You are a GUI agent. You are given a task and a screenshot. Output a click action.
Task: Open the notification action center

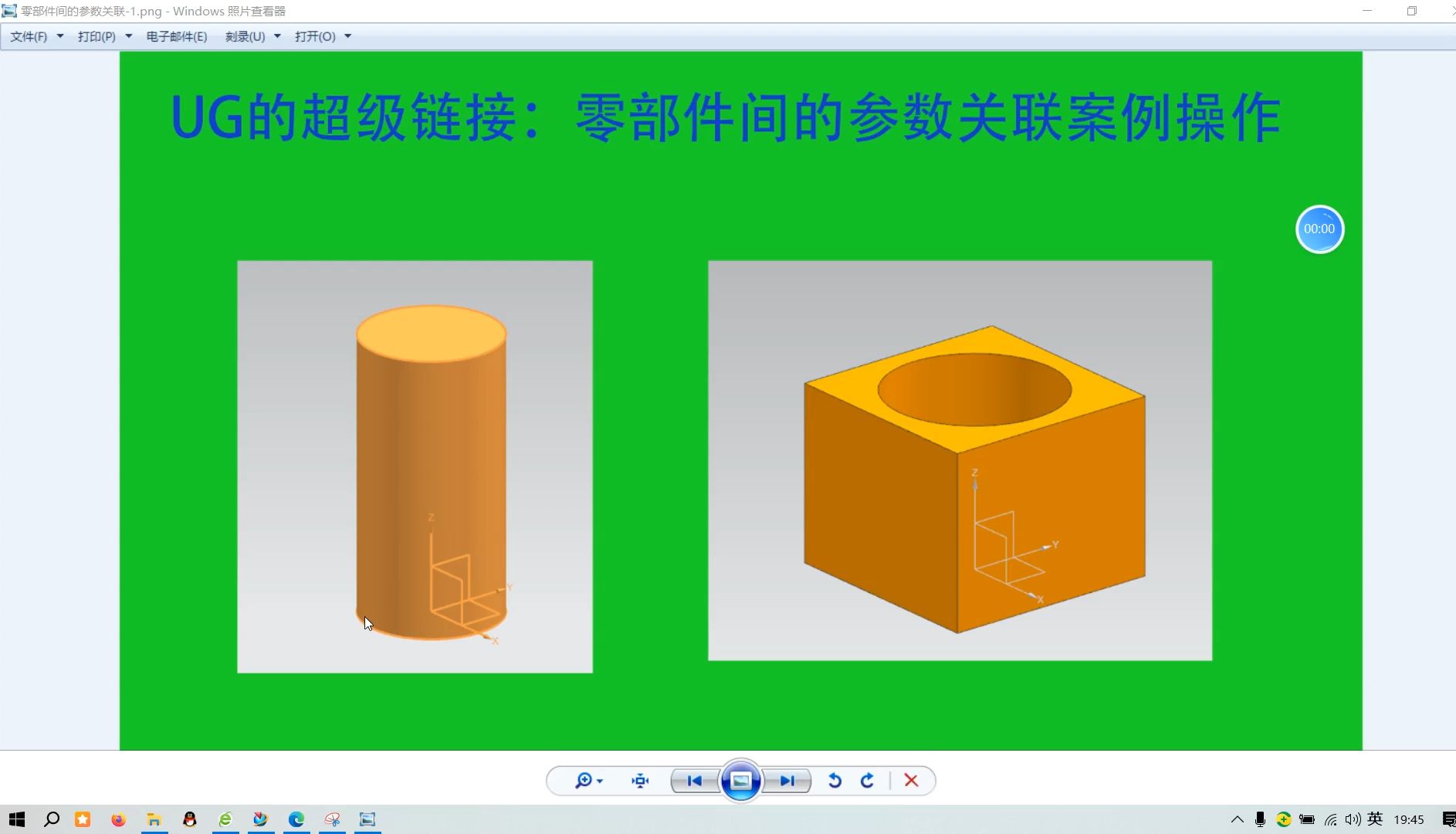point(1448,819)
